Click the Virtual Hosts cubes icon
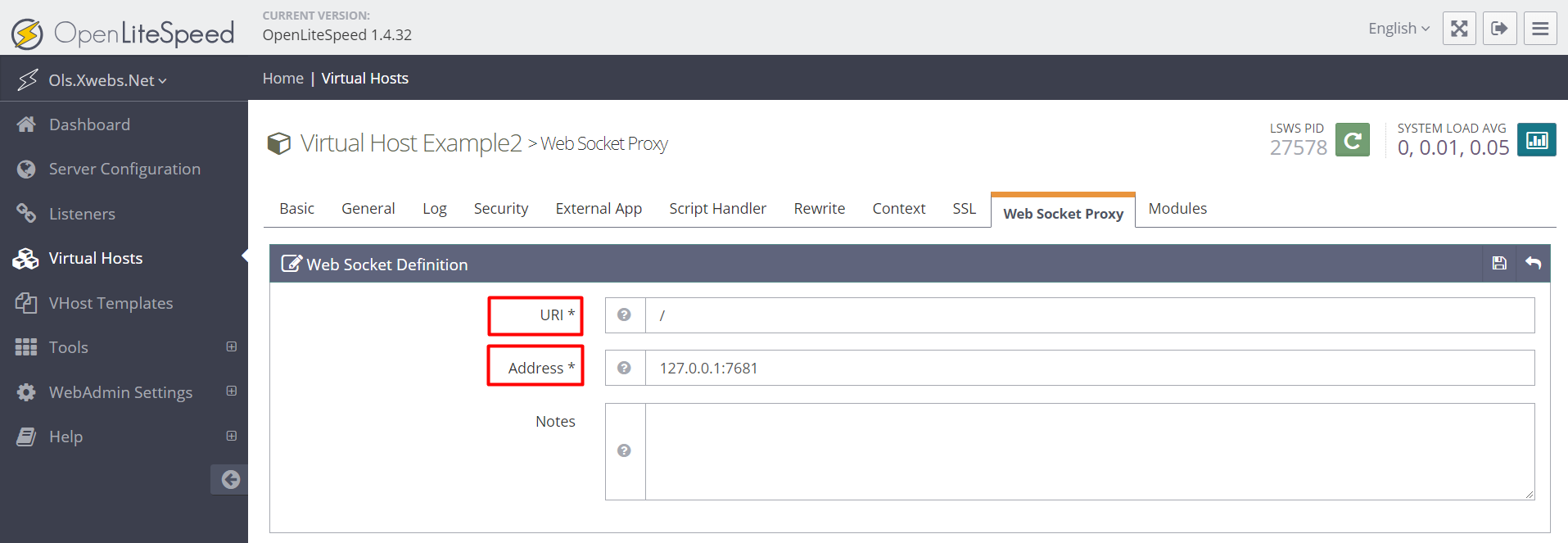This screenshot has height=543, width=1568. 25,259
